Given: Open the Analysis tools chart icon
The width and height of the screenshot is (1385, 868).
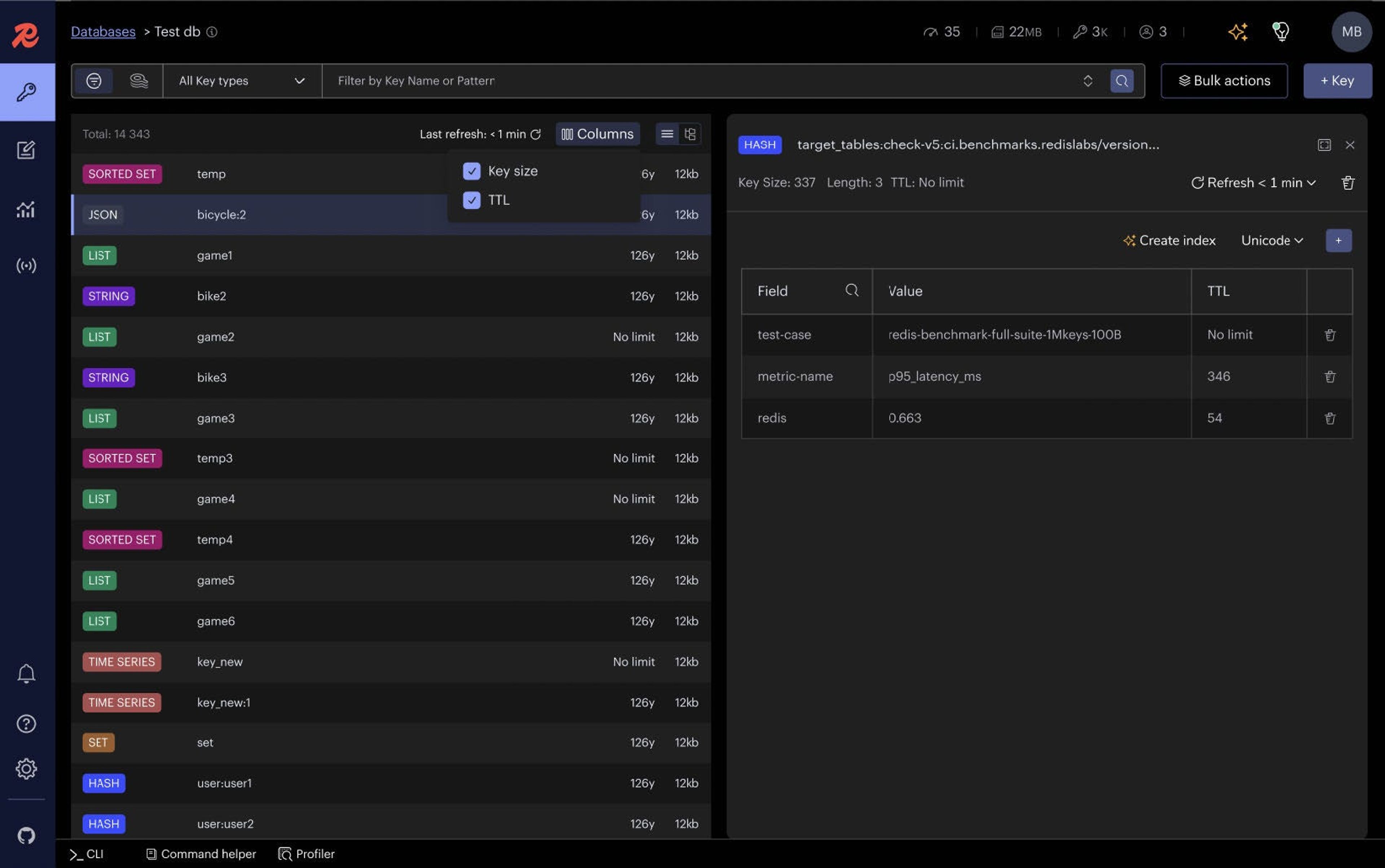Looking at the screenshot, I should tap(26, 210).
